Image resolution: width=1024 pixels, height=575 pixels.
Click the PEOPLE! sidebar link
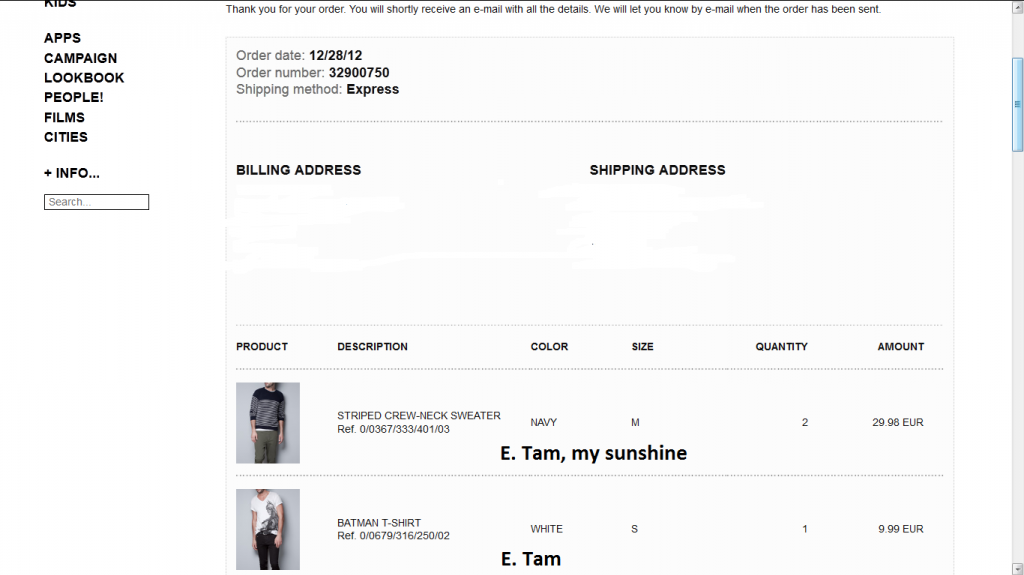[73, 98]
